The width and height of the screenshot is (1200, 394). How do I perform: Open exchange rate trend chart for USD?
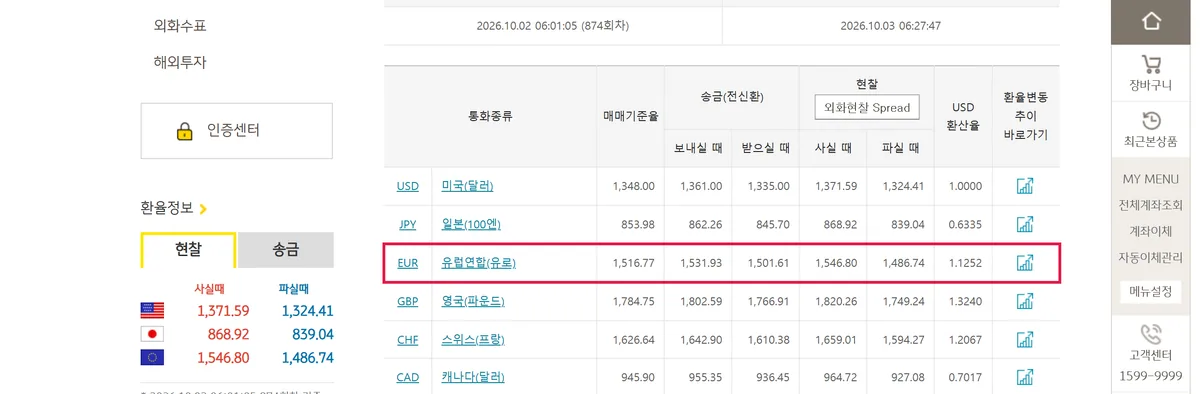tap(1024, 186)
